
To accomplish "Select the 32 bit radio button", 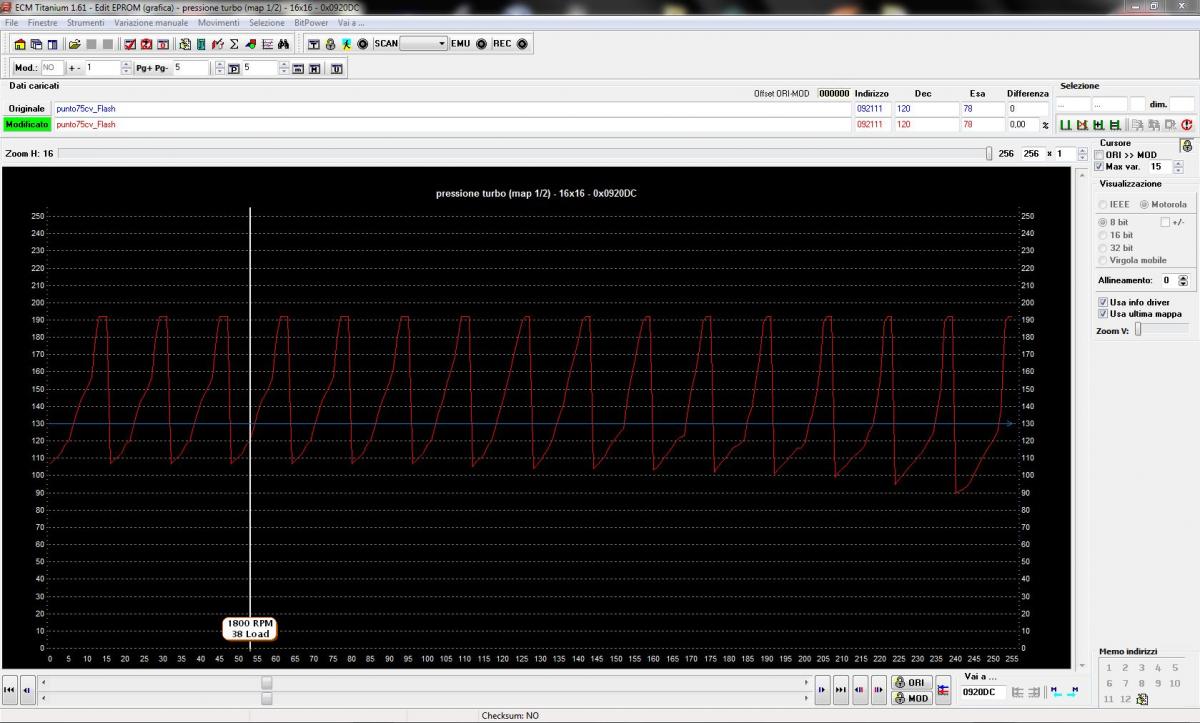I will [x=1103, y=248].
